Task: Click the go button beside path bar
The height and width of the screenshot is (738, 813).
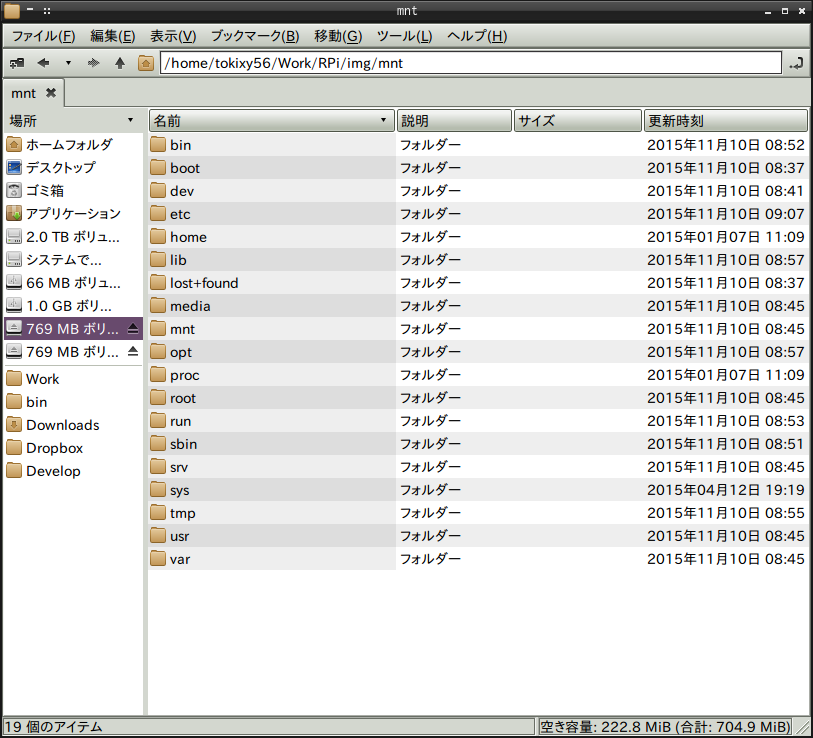Action: (796, 63)
